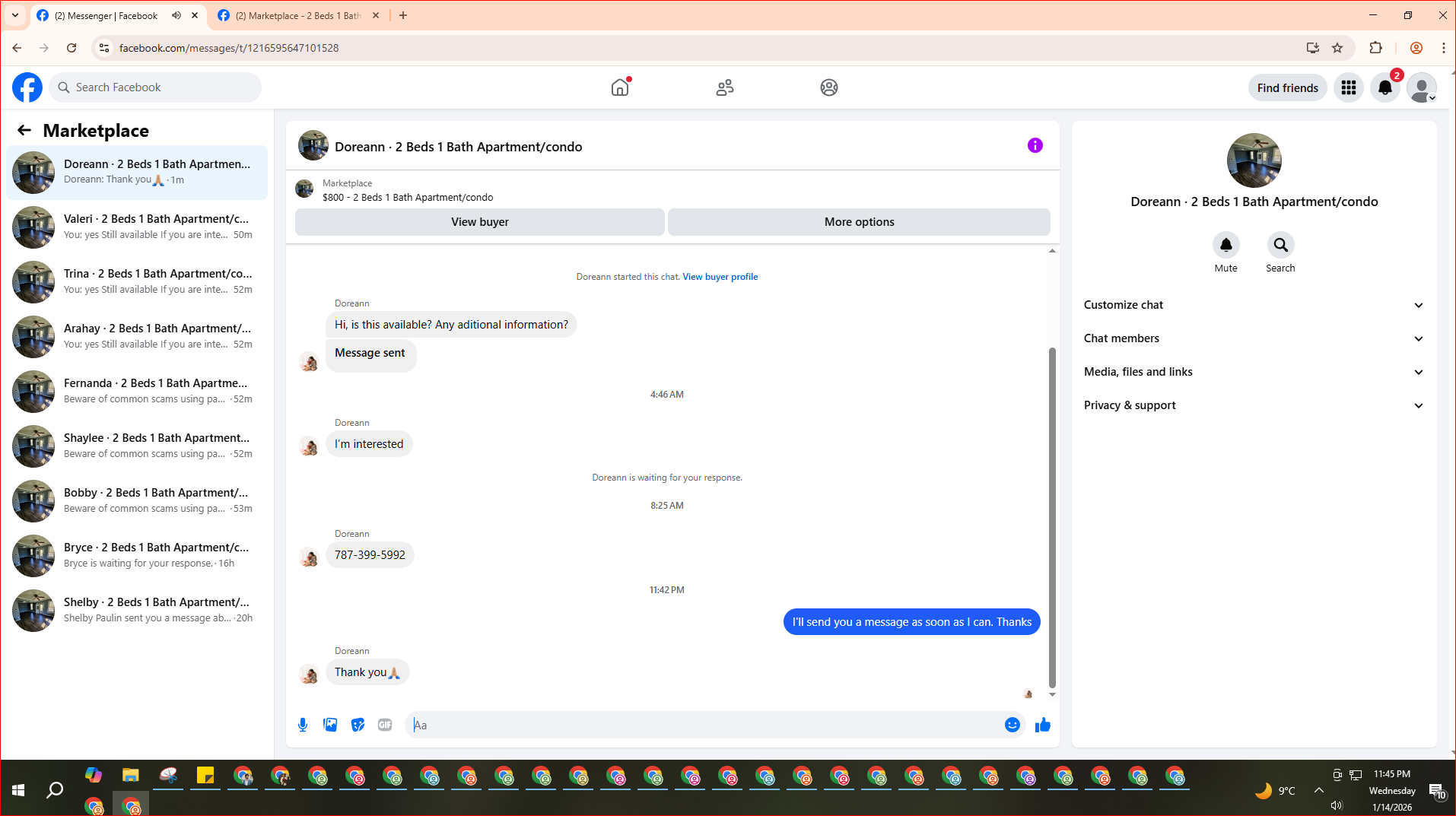Send a thumbs up like
The width and height of the screenshot is (1456, 816).
1043,725
